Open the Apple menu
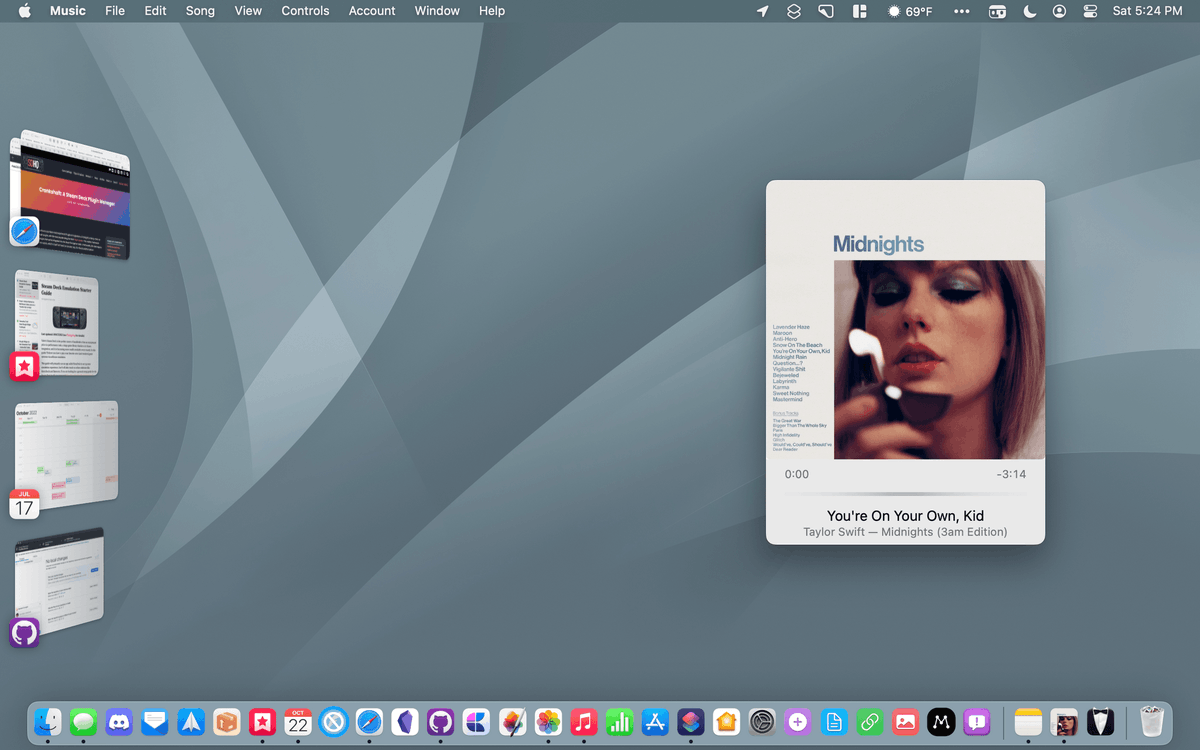The height and width of the screenshot is (750, 1200). pos(25,11)
